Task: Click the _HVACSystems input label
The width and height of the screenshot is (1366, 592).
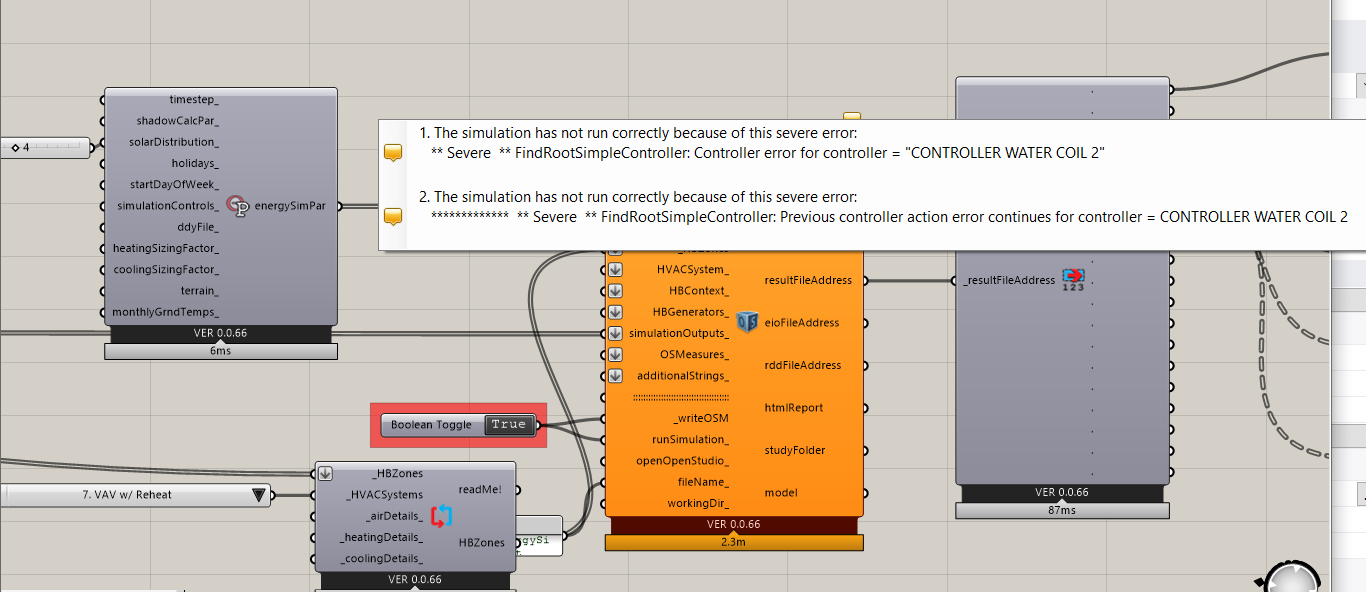Action: (384, 495)
